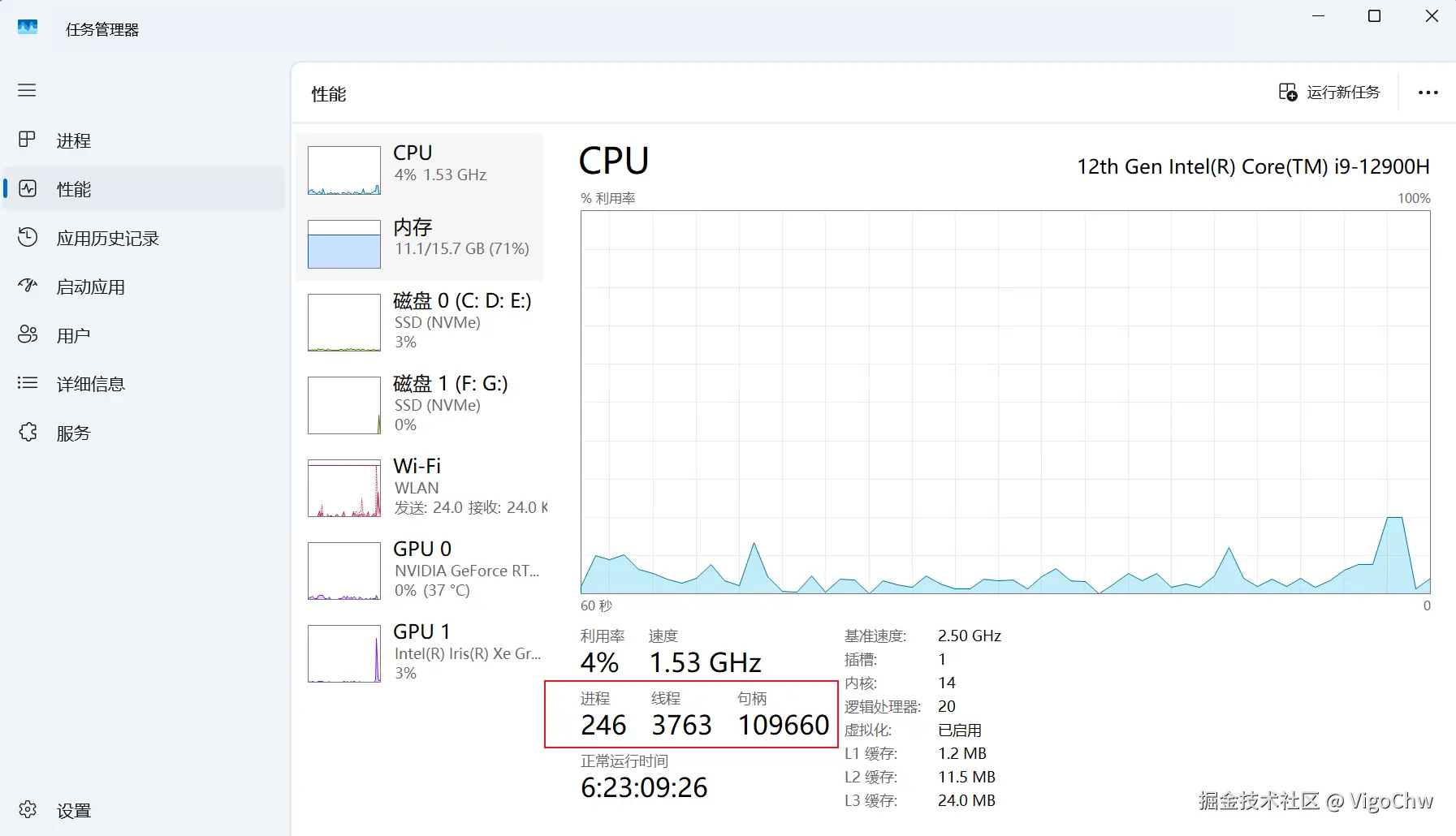This screenshot has width=1456, height=836.
Task: Expand the three-dots more options menu
Action: (x=1428, y=93)
